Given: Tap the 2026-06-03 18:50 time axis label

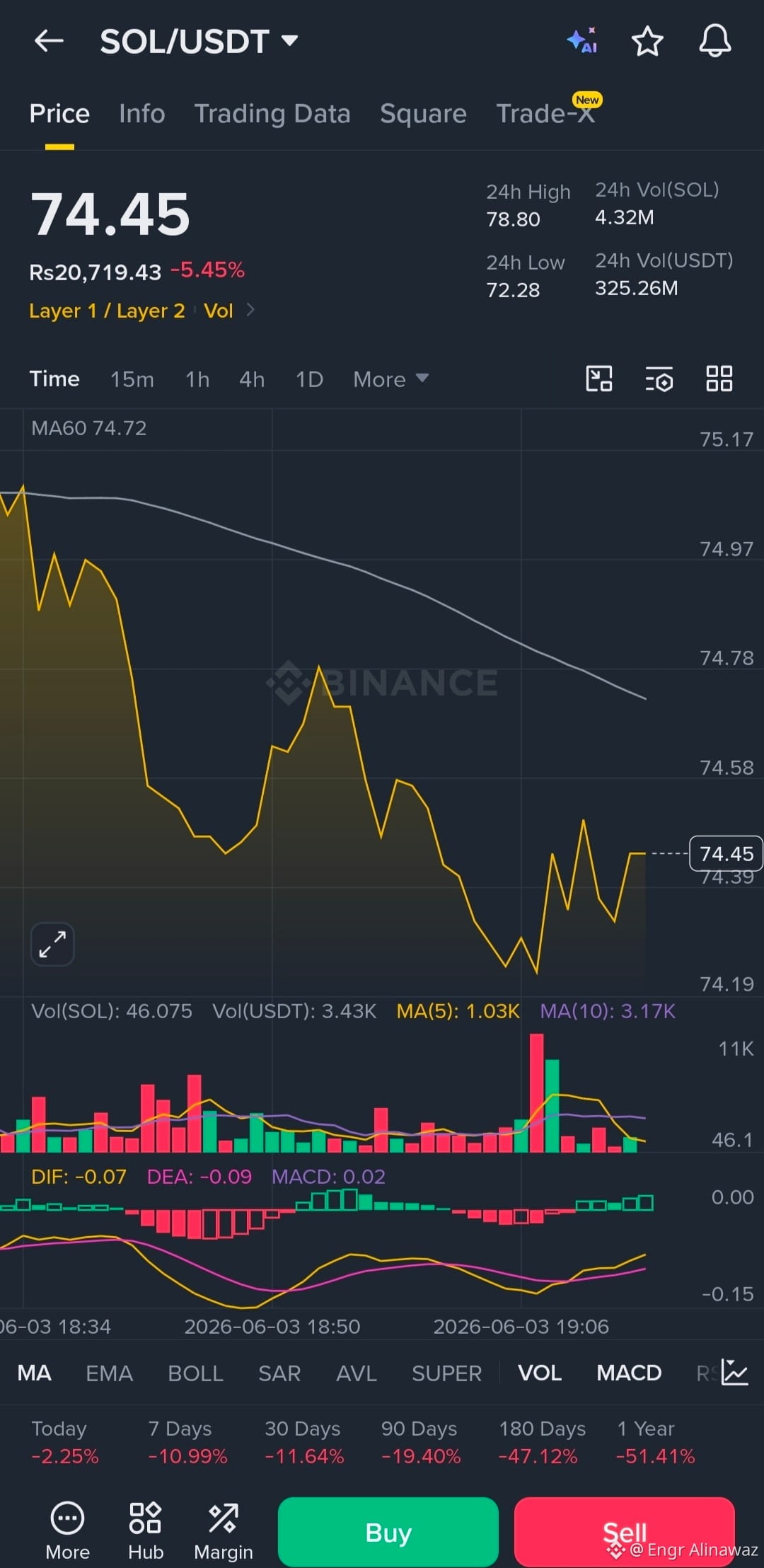Looking at the screenshot, I should pos(272,1327).
